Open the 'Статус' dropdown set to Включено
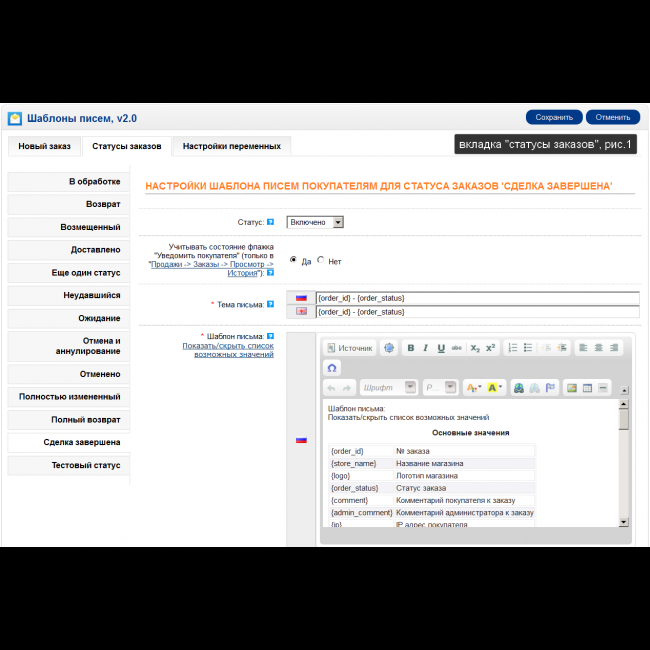The height and width of the screenshot is (650, 650). pyautogui.click(x=315, y=223)
